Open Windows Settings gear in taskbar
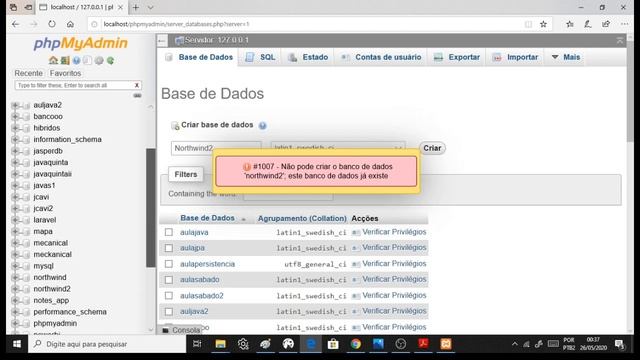This screenshot has height=360, width=640. 243,344
